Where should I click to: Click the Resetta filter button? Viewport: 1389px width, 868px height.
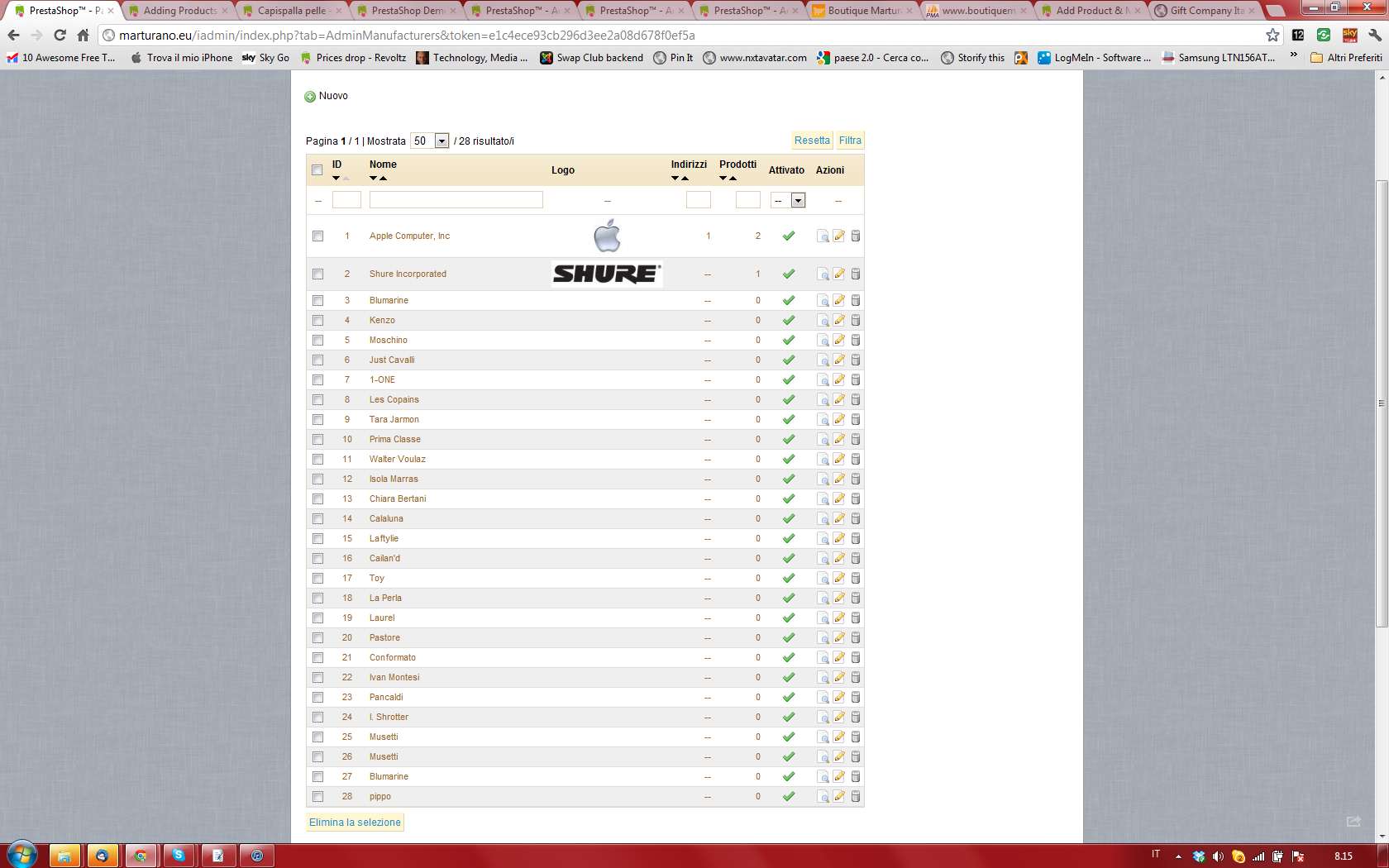(x=812, y=141)
